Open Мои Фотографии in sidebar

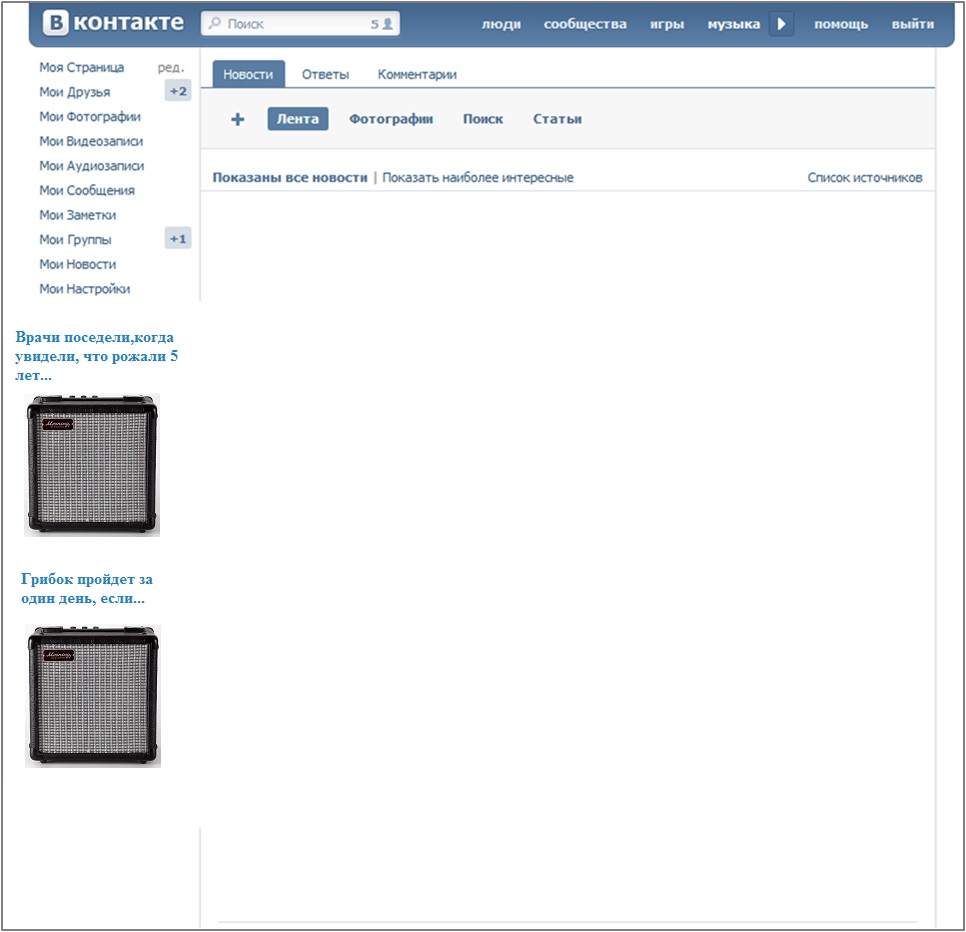point(90,116)
